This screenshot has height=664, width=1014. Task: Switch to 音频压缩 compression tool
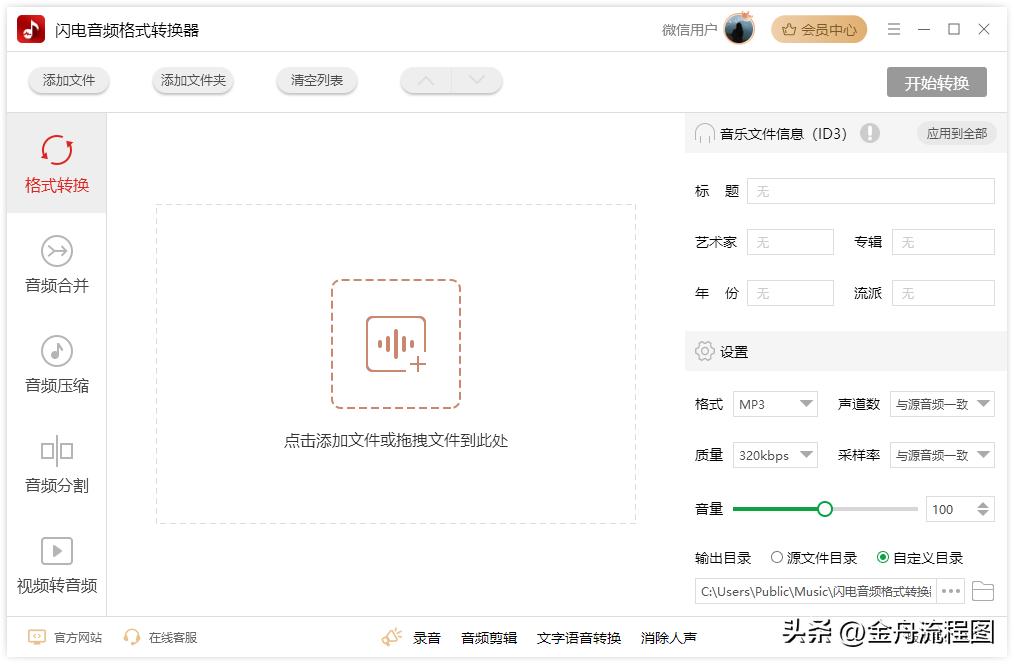[56, 364]
